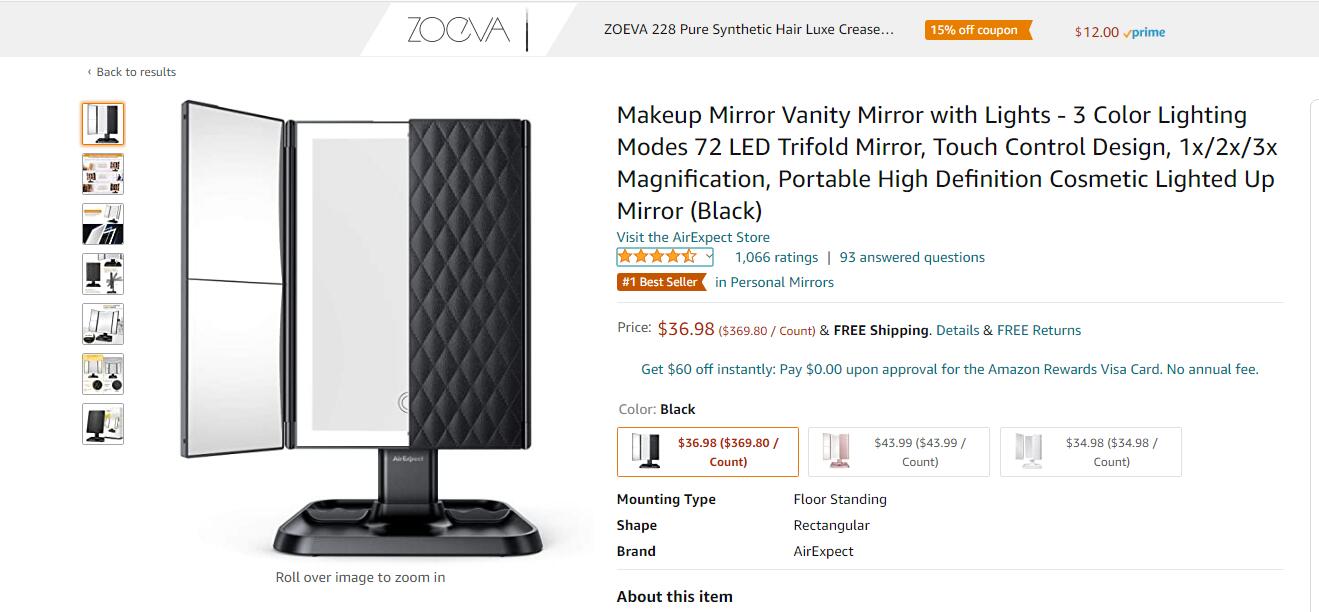Select the last thumbnail in the strip
This screenshot has width=1319, height=612.
[103, 424]
